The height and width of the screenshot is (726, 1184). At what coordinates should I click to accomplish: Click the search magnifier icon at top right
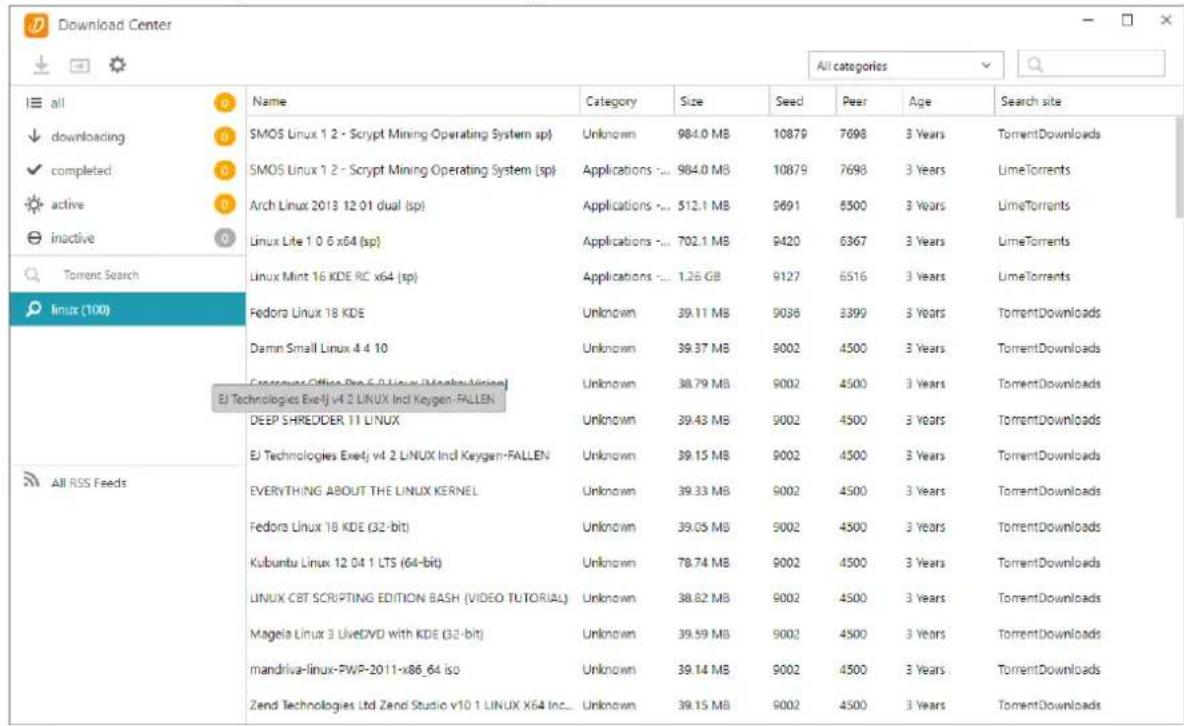[1035, 65]
